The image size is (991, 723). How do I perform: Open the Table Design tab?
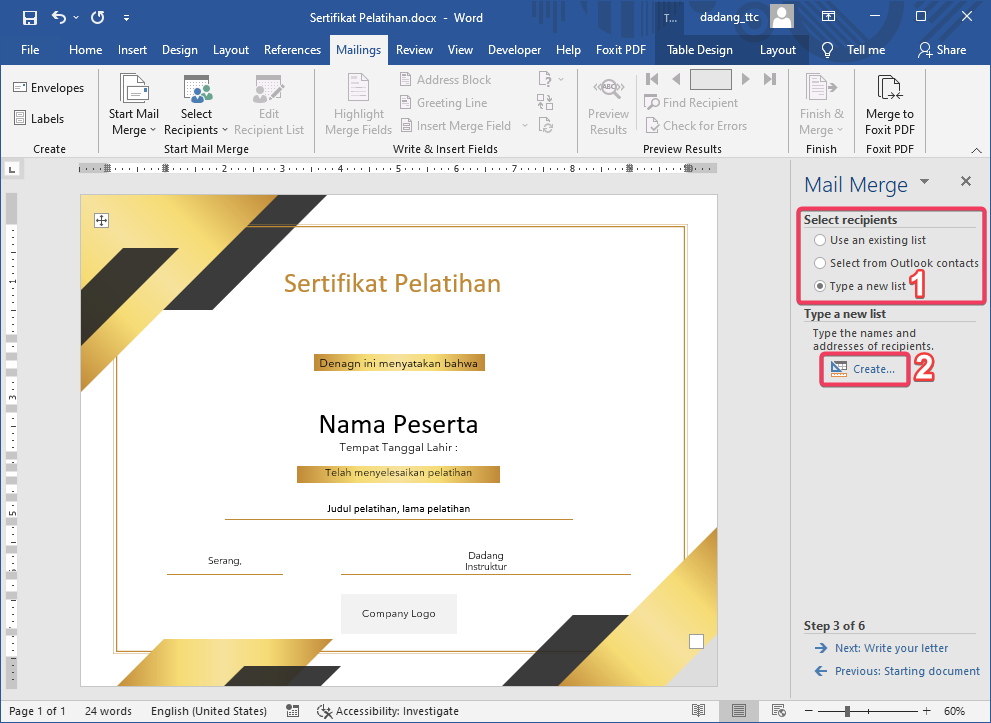tap(699, 49)
